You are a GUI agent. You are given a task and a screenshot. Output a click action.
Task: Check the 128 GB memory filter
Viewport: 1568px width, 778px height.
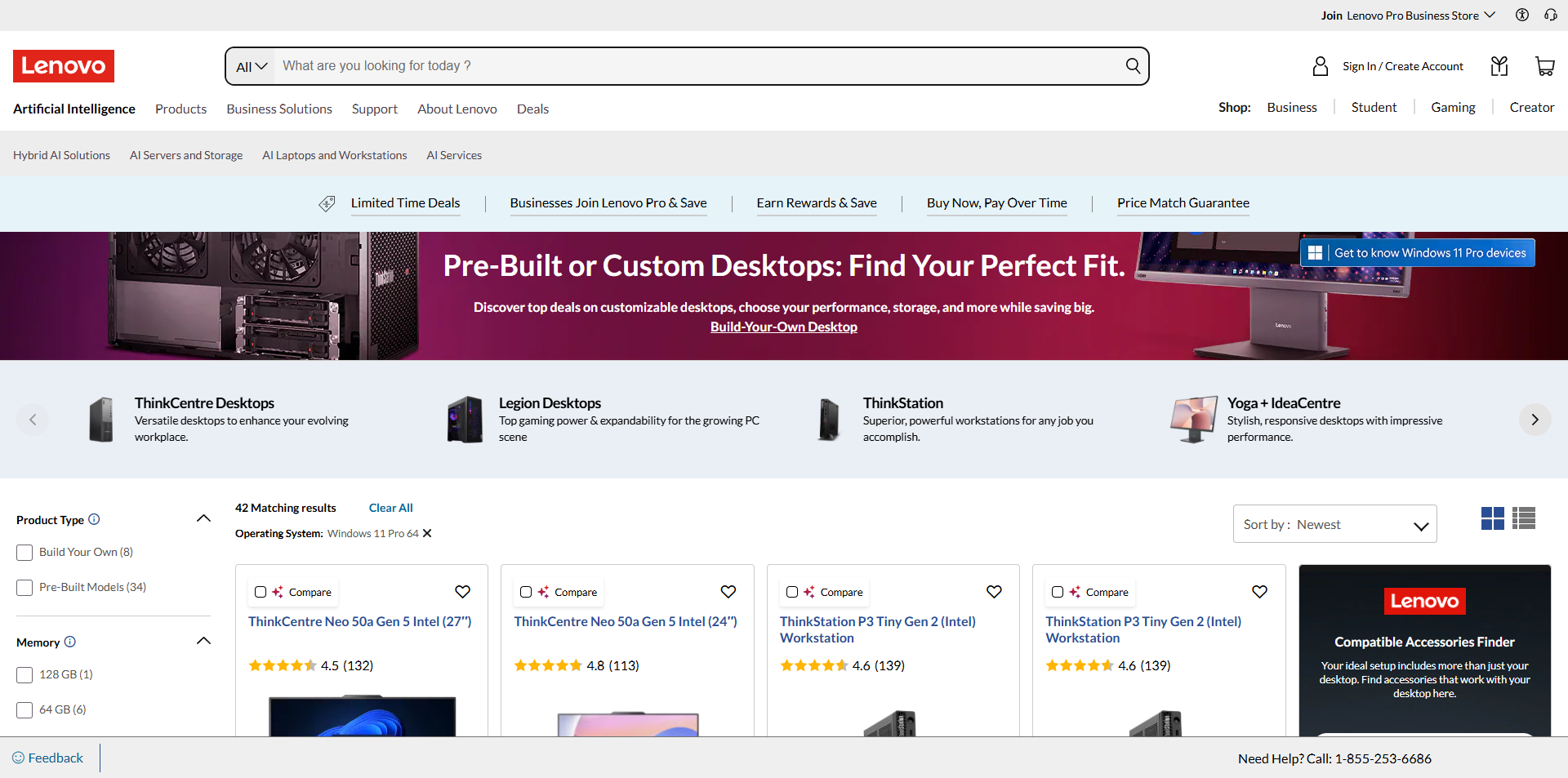[x=24, y=675]
